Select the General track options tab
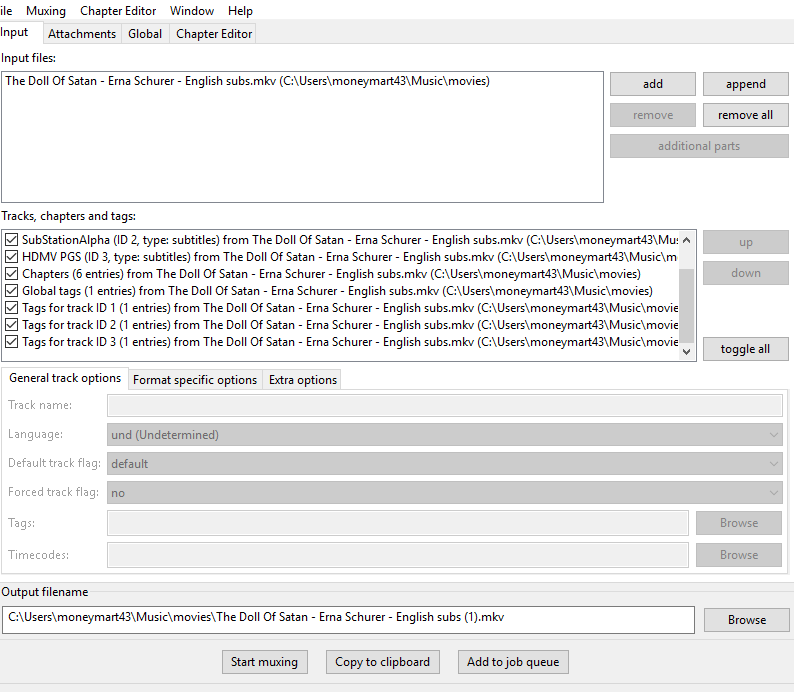 (65, 378)
